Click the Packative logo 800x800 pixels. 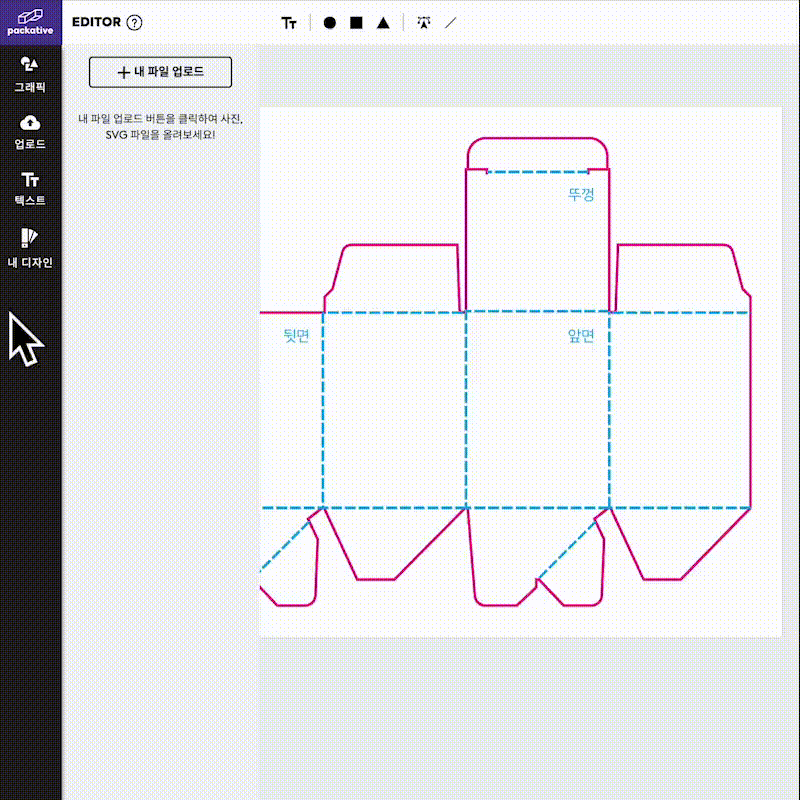click(x=30, y=21)
